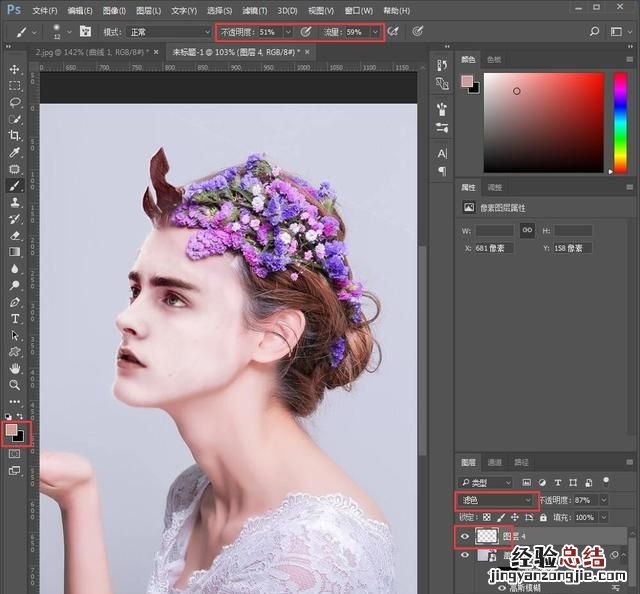
Task: Hide layer 图层 4 with eye icon
Action: click(465, 538)
